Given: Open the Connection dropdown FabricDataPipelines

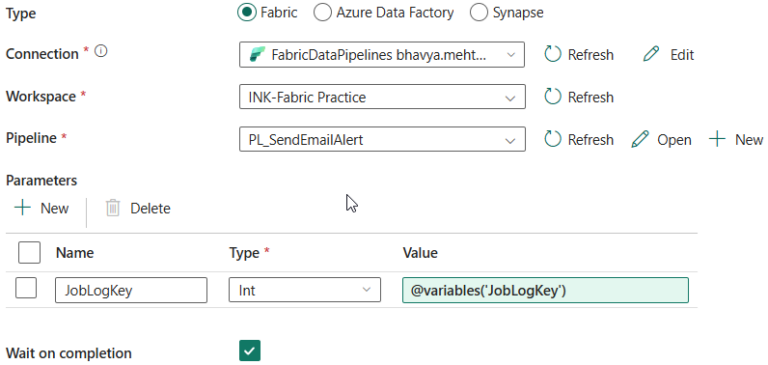Looking at the screenshot, I should click(x=382, y=54).
